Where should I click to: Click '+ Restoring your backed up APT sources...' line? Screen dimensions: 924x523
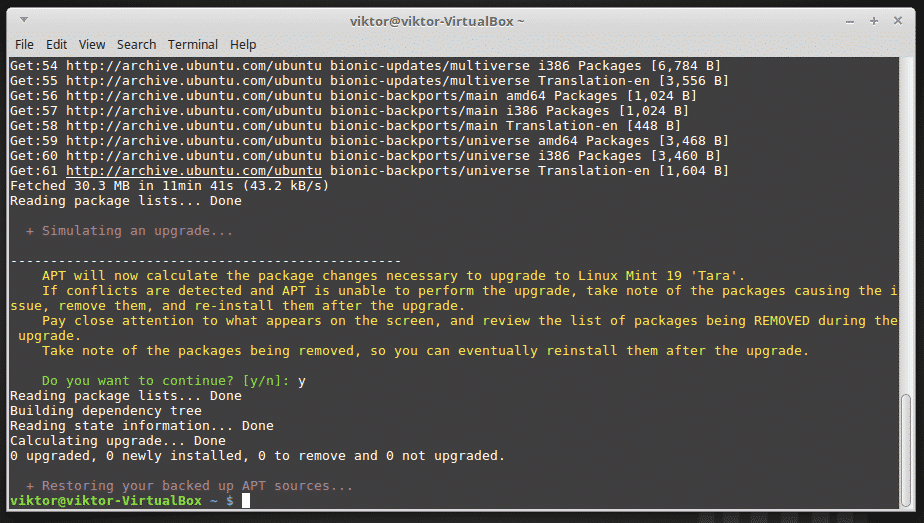pyautogui.click(x=189, y=486)
